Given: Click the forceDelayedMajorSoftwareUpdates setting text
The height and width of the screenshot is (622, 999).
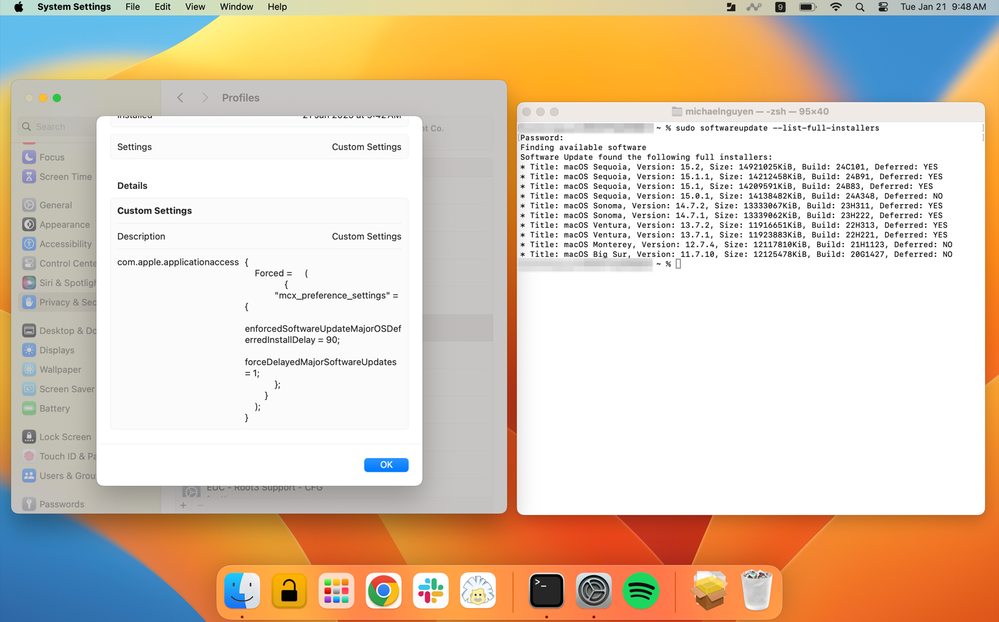Looking at the screenshot, I should point(320,367).
